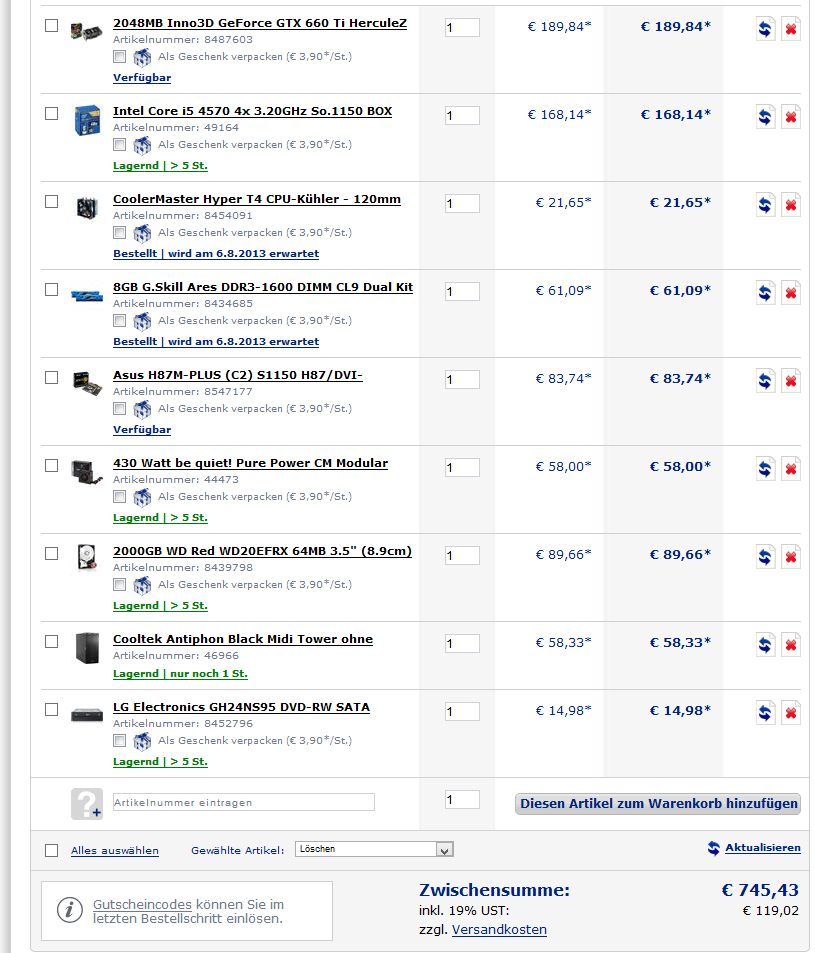Click the Aktualisieren link
Screen dimensions: 815x953
coord(763,848)
